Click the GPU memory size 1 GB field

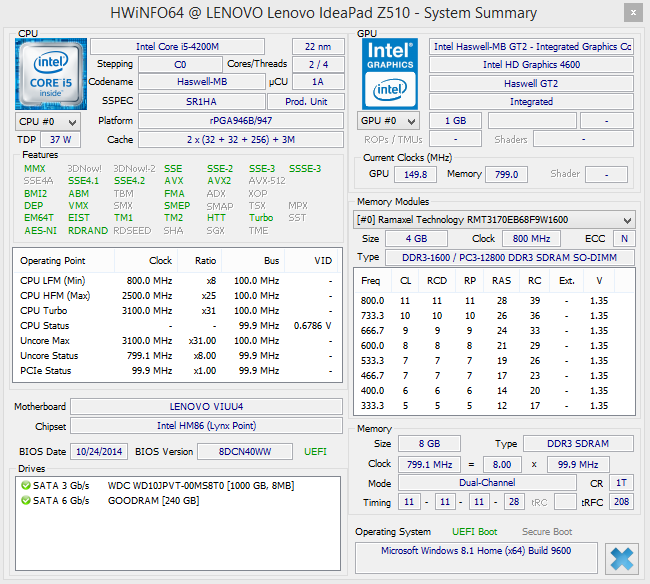pyautogui.click(x=456, y=121)
